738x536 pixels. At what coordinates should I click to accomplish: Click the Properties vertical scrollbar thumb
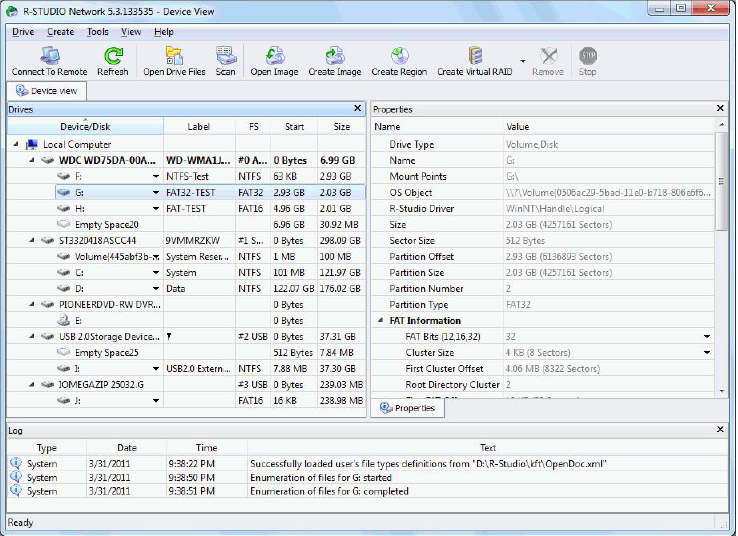pos(722,181)
